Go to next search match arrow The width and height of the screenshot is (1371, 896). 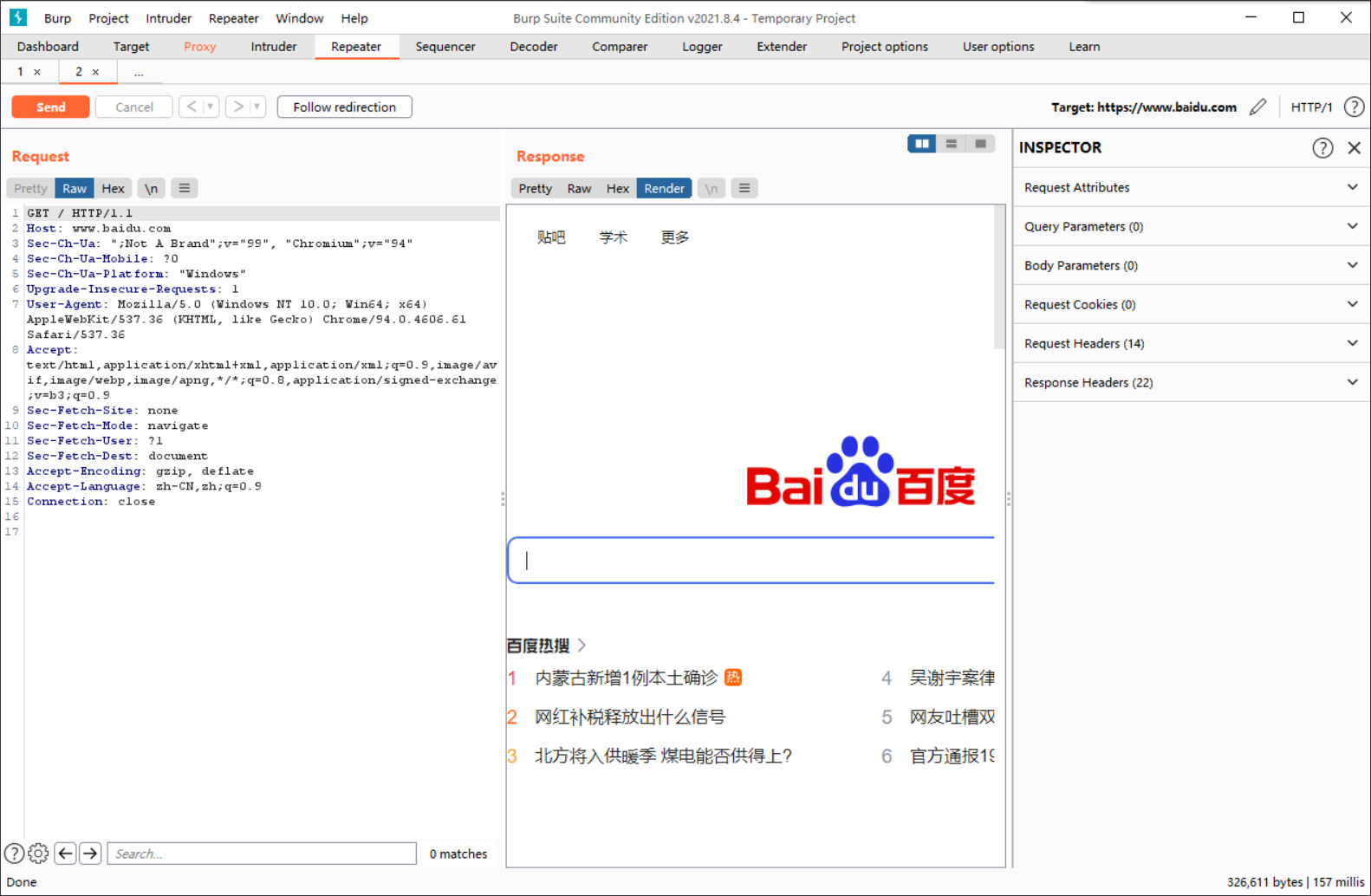pyautogui.click(x=90, y=854)
